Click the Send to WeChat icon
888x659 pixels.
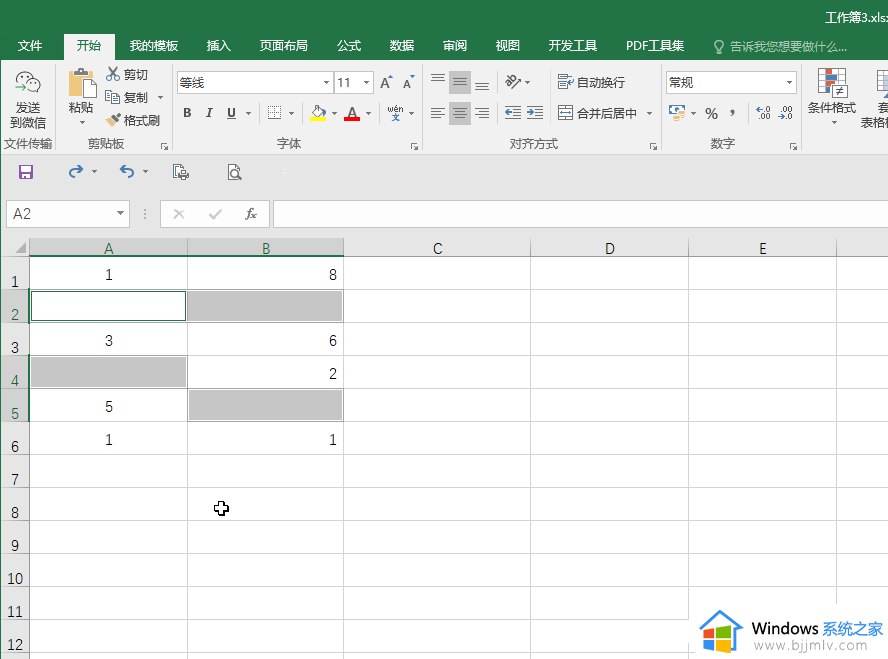point(27,86)
